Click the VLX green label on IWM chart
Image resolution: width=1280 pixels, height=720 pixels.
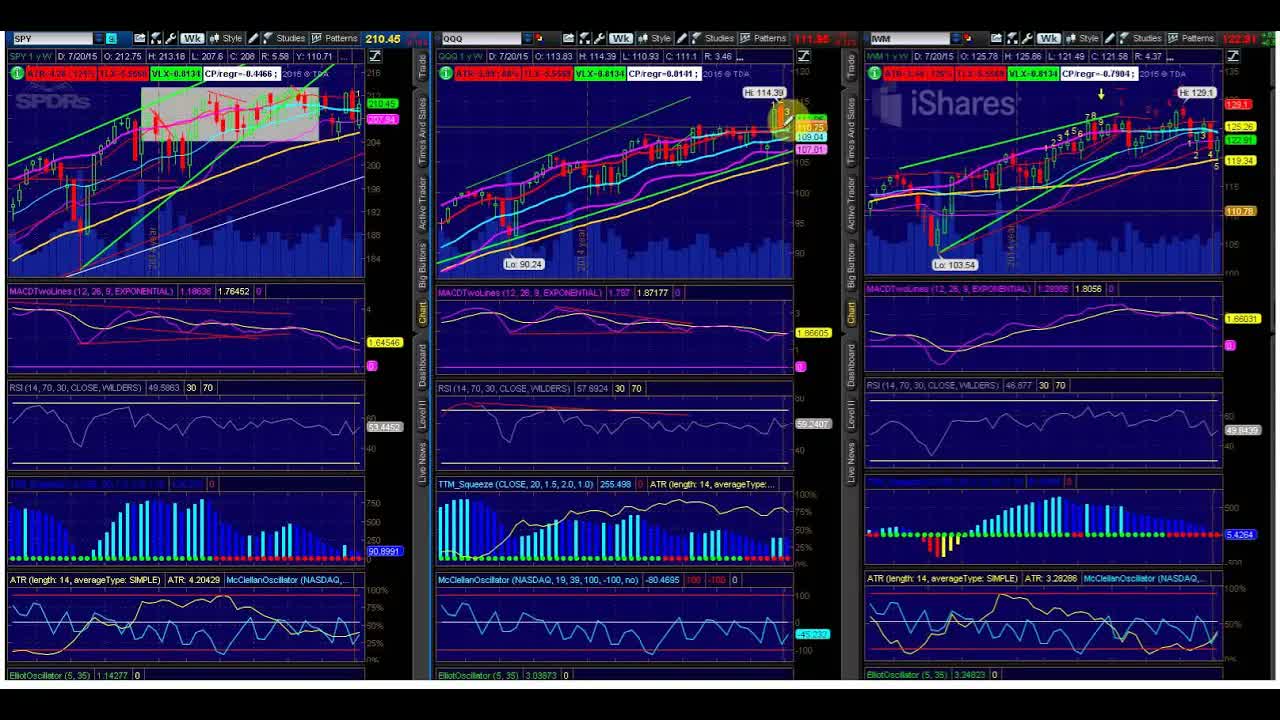(1033, 73)
